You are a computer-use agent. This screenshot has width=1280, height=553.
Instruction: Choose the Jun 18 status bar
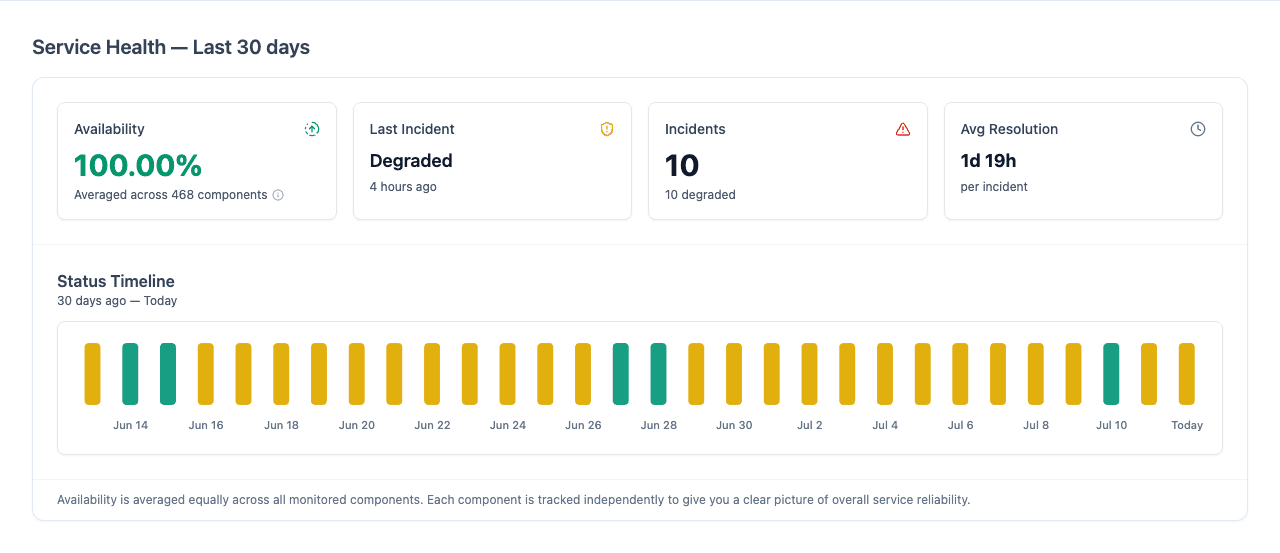click(281, 374)
